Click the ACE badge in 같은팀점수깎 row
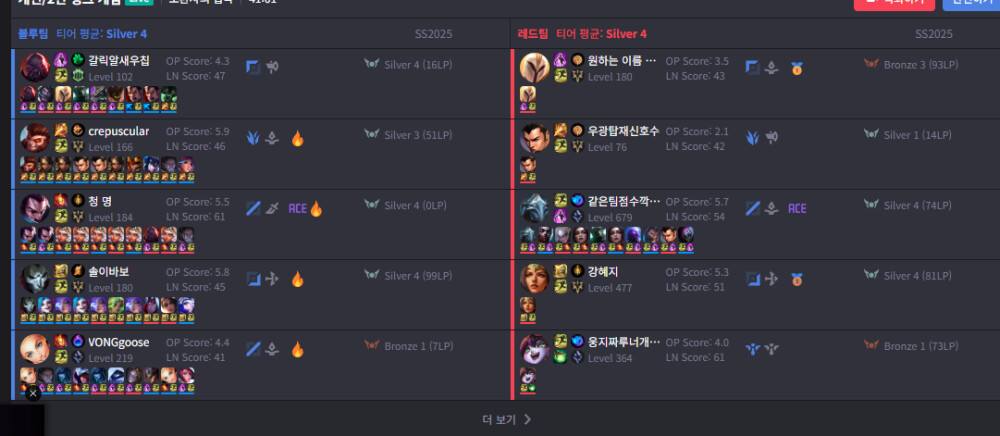Image resolution: width=1000 pixels, height=436 pixels. [x=797, y=208]
